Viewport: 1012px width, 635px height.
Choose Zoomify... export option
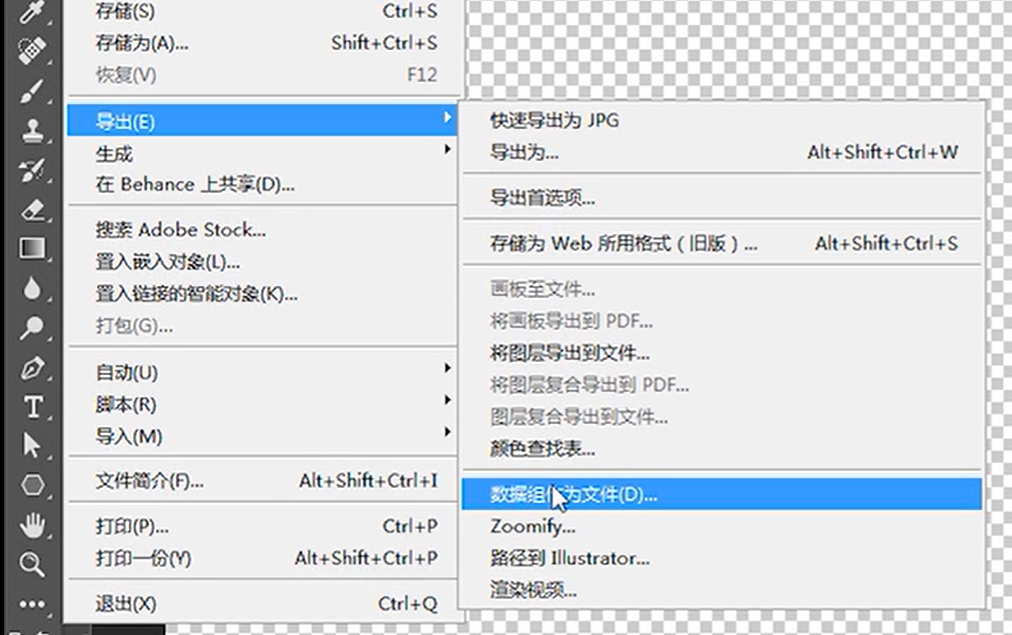point(722,527)
